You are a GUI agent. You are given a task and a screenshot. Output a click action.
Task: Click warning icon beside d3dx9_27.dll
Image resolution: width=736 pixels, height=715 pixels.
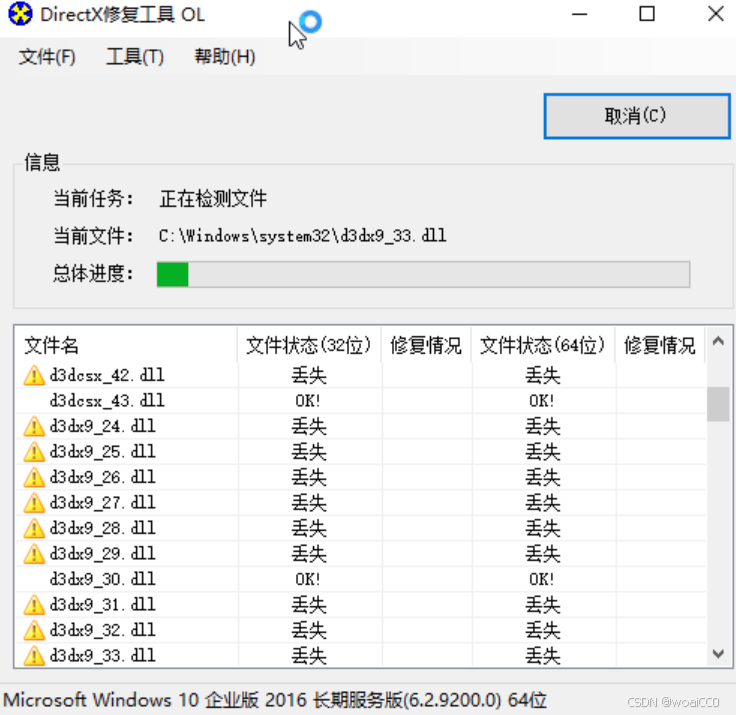(34, 503)
